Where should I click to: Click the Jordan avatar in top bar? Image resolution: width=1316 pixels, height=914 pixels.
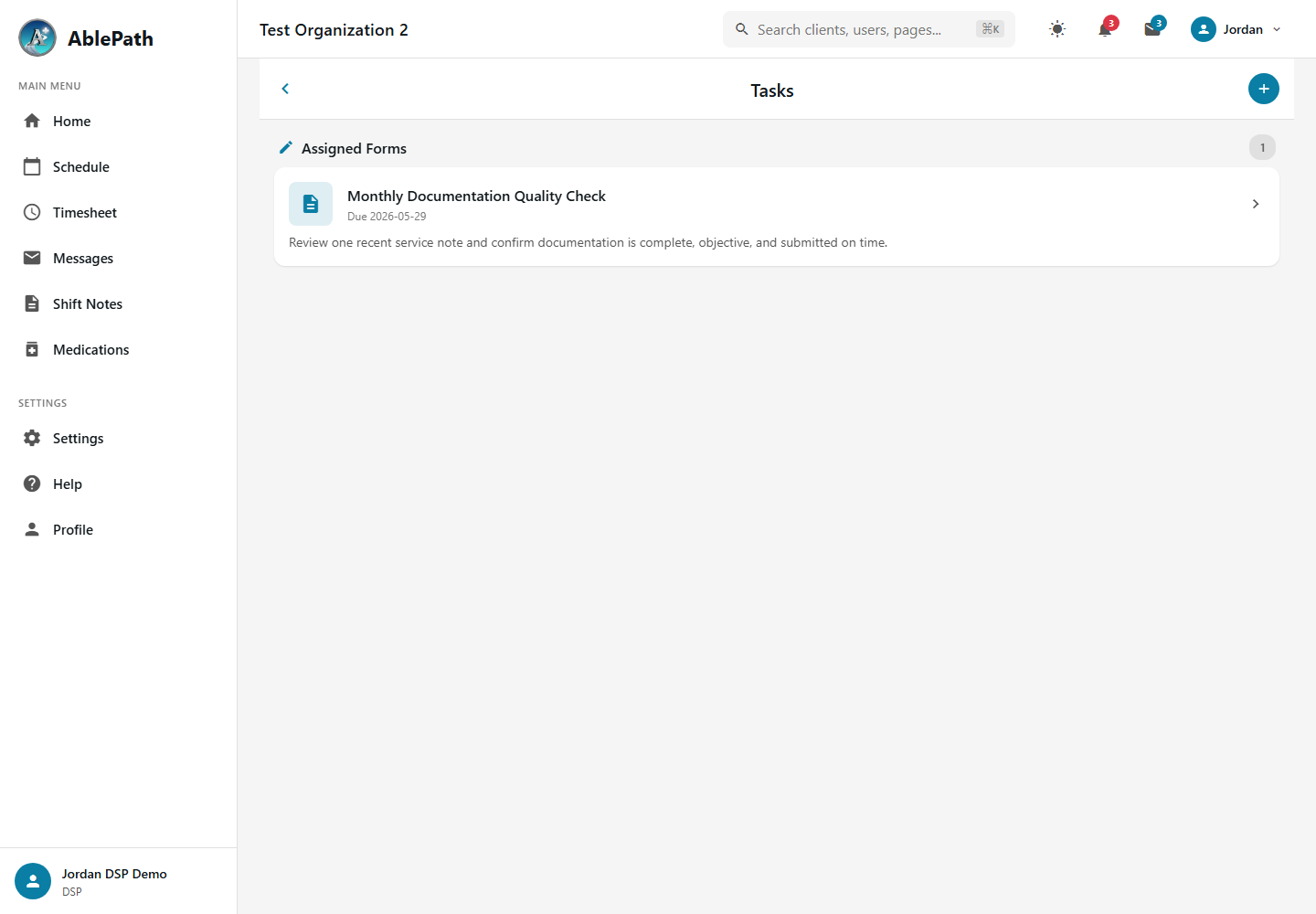(1204, 29)
